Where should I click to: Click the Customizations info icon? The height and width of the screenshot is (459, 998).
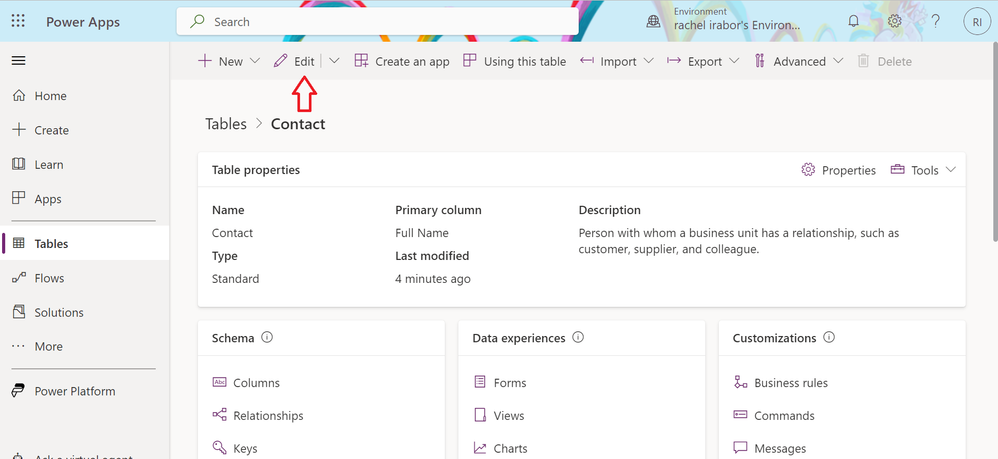click(829, 337)
